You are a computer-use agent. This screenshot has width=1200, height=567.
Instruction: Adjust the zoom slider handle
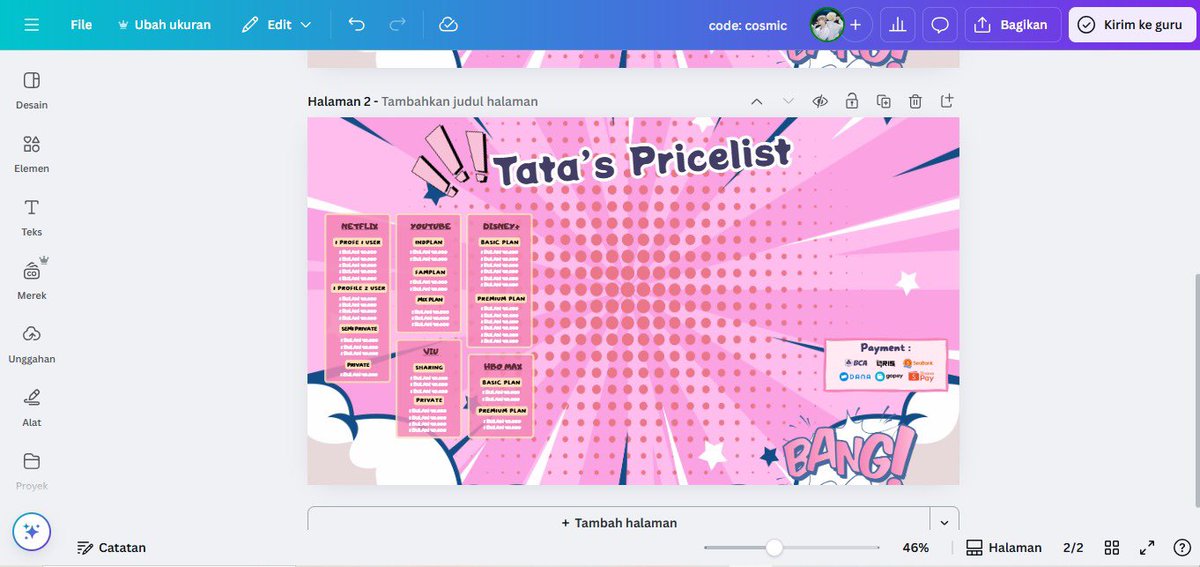774,547
